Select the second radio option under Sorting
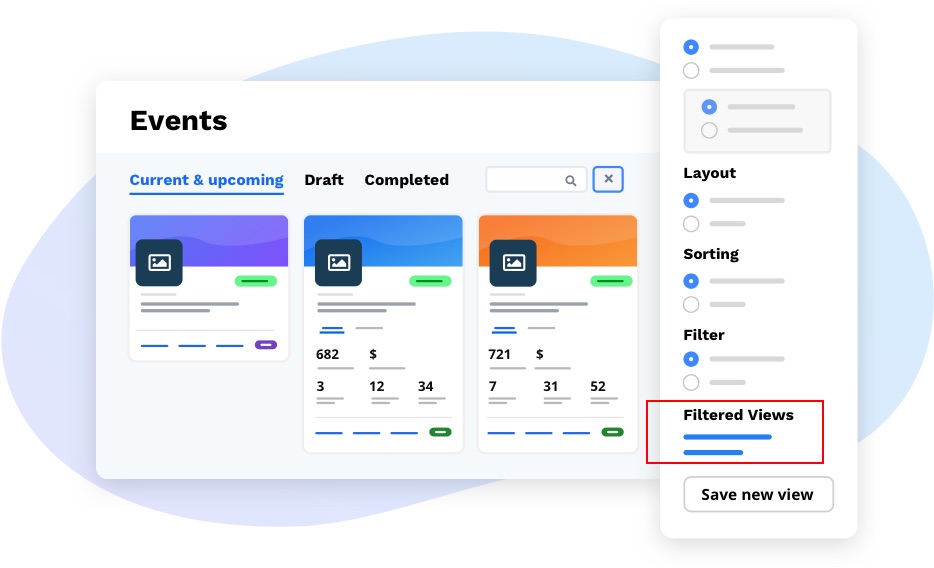 [691, 304]
